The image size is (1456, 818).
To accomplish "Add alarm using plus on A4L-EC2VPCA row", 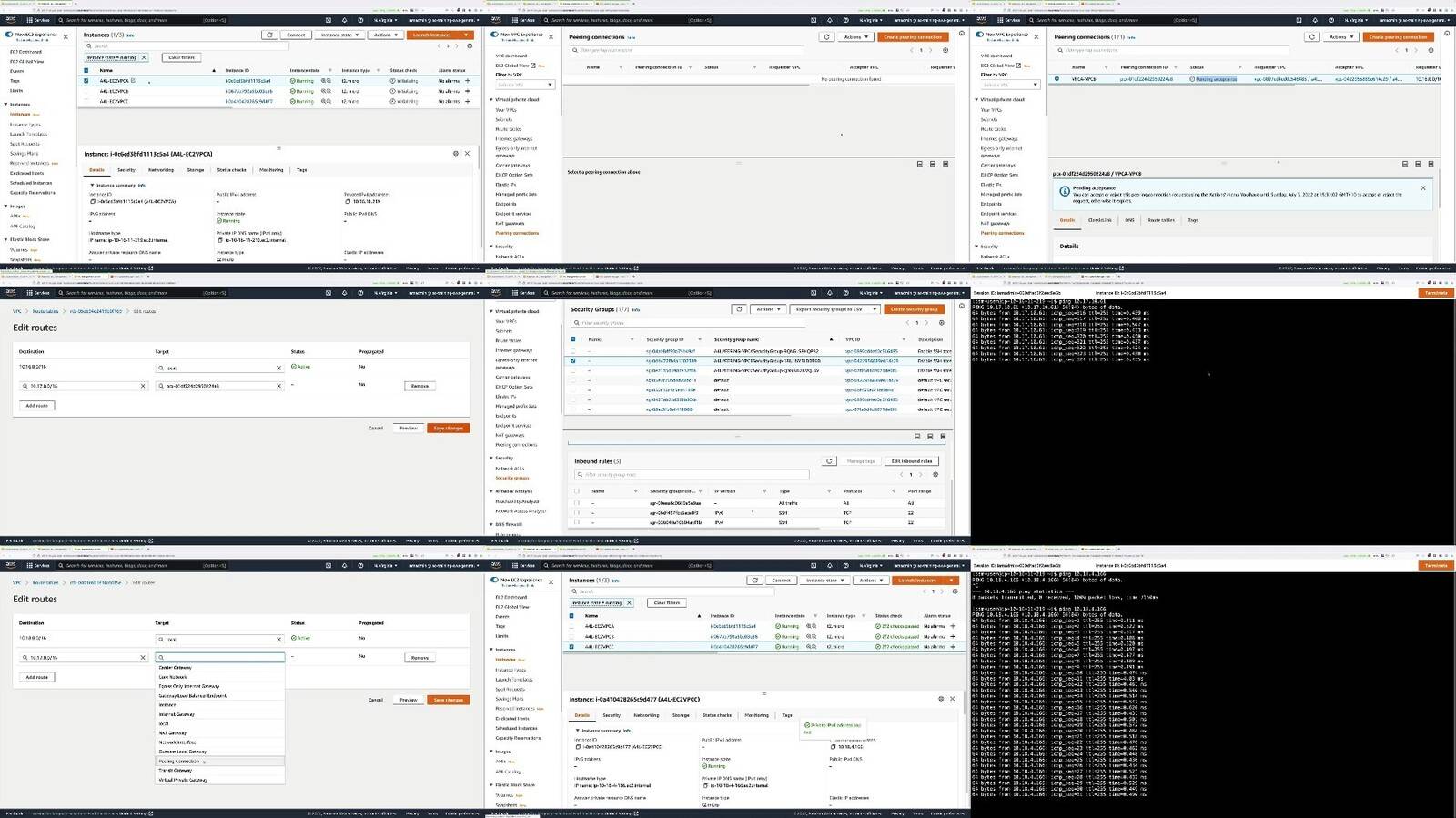I will pyautogui.click(x=468, y=80).
